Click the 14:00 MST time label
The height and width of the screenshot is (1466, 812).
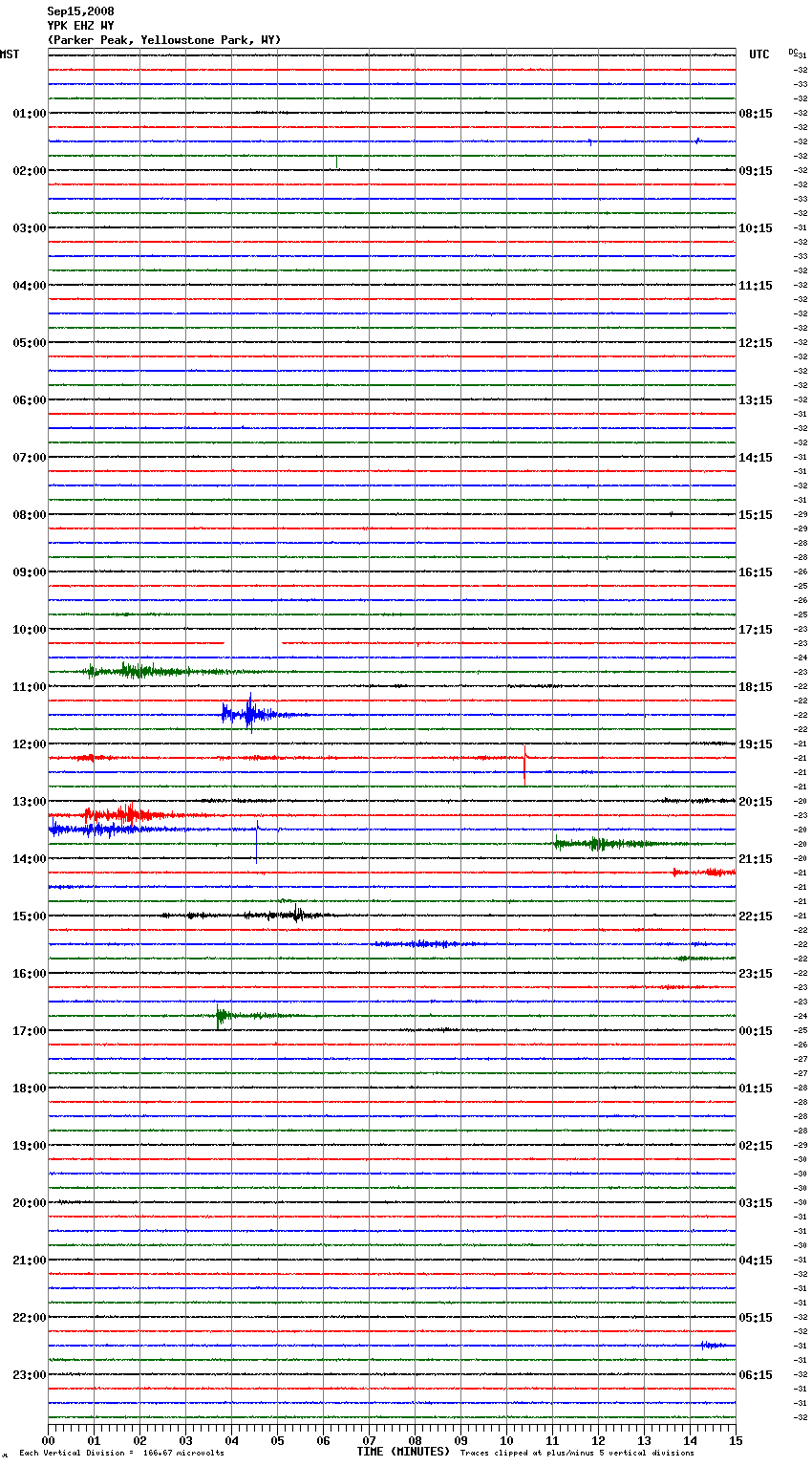[29, 859]
